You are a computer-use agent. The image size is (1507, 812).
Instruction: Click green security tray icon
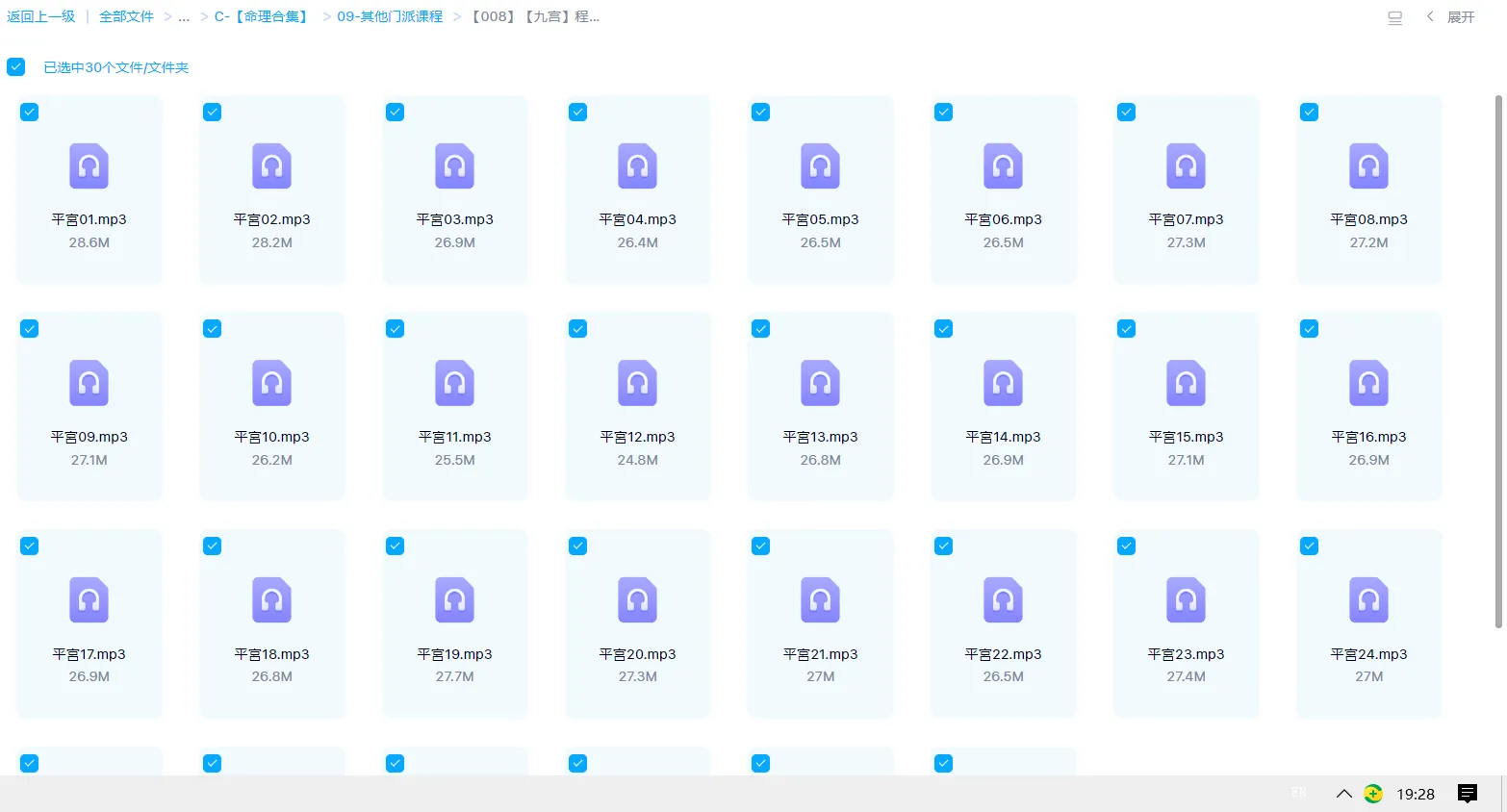pos(1373,794)
